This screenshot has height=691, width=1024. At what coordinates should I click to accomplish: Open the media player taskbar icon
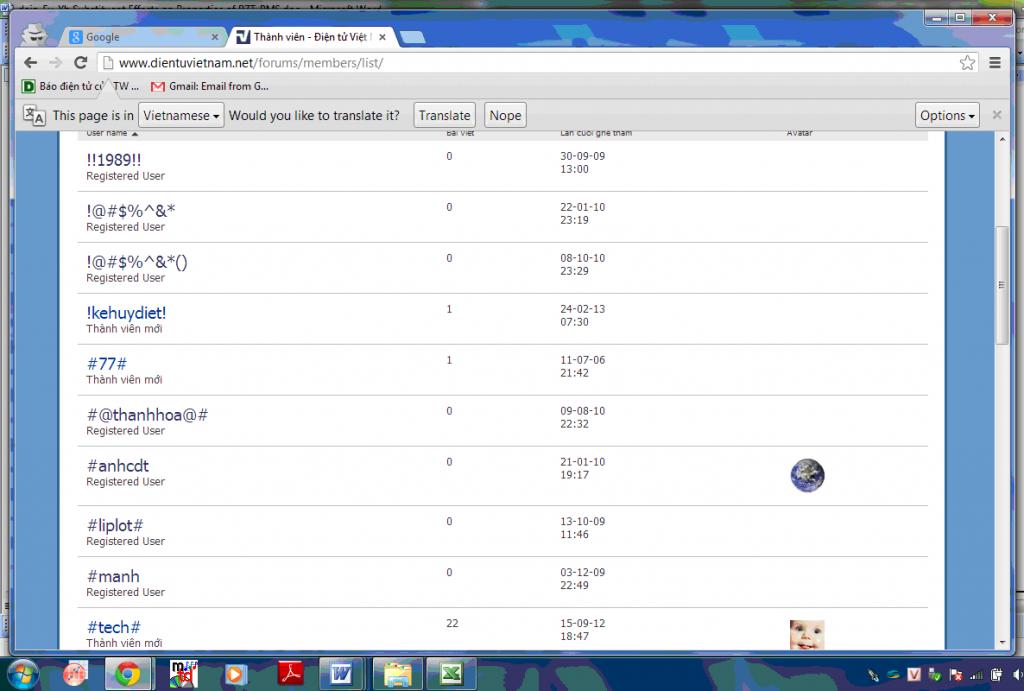tap(235, 674)
